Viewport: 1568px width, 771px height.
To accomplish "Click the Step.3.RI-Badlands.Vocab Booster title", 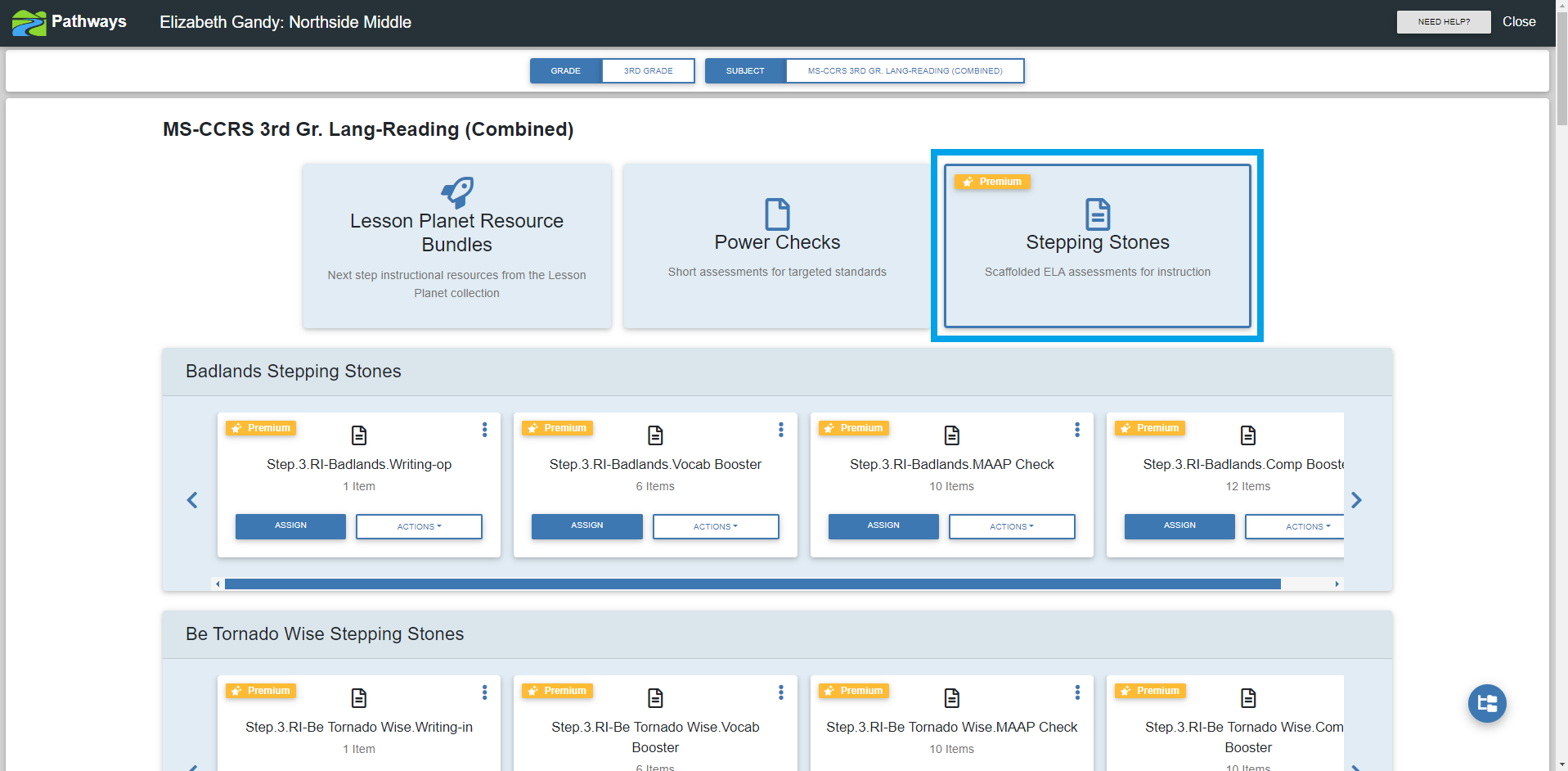I will (655, 465).
